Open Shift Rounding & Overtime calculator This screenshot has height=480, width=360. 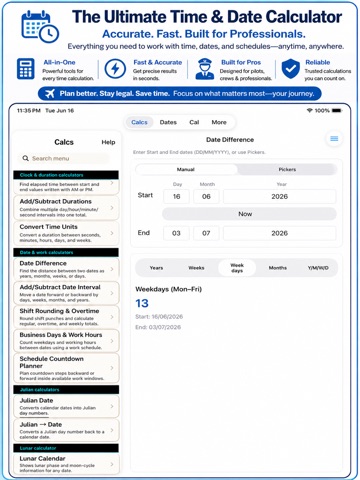tap(66, 317)
